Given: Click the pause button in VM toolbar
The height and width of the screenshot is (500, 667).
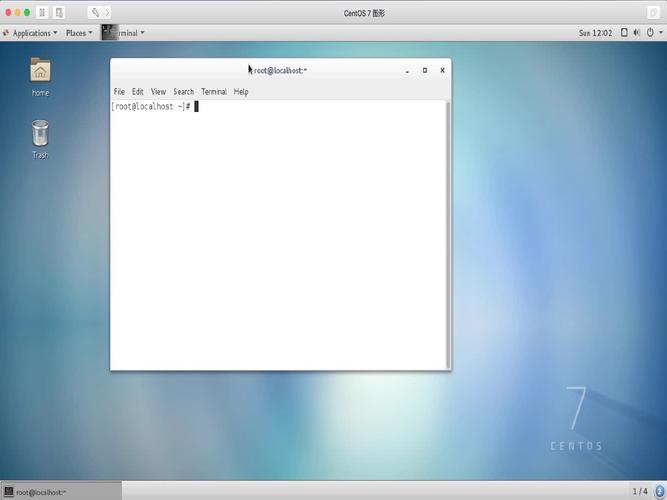Looking at the screenshot, I should tap(42, 13).
